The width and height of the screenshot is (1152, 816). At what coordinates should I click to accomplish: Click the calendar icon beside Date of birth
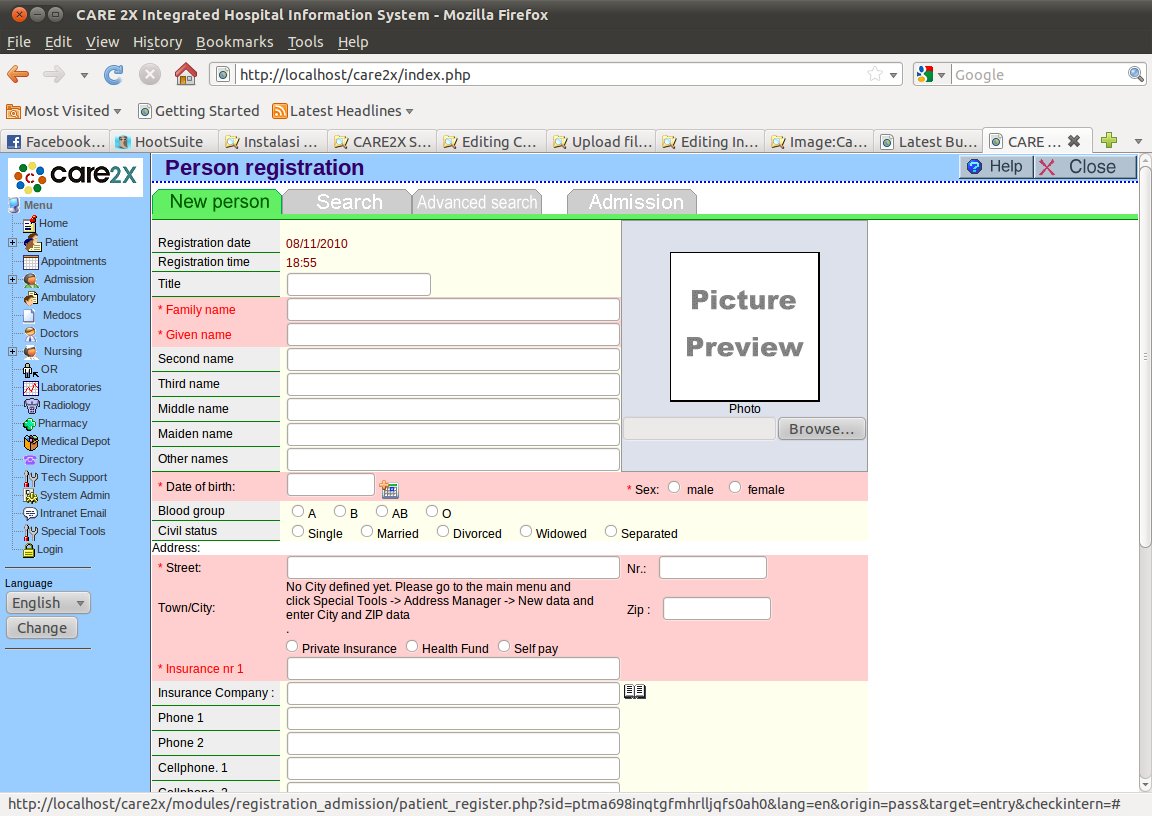point(389,489)
